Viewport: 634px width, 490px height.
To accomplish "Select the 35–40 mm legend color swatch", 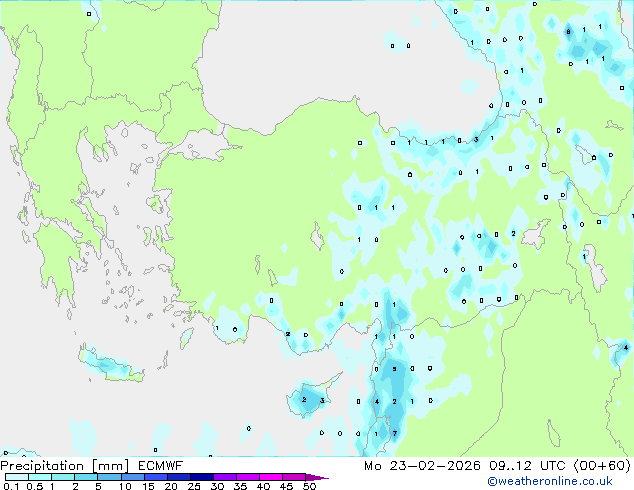I will pos(248,477).
